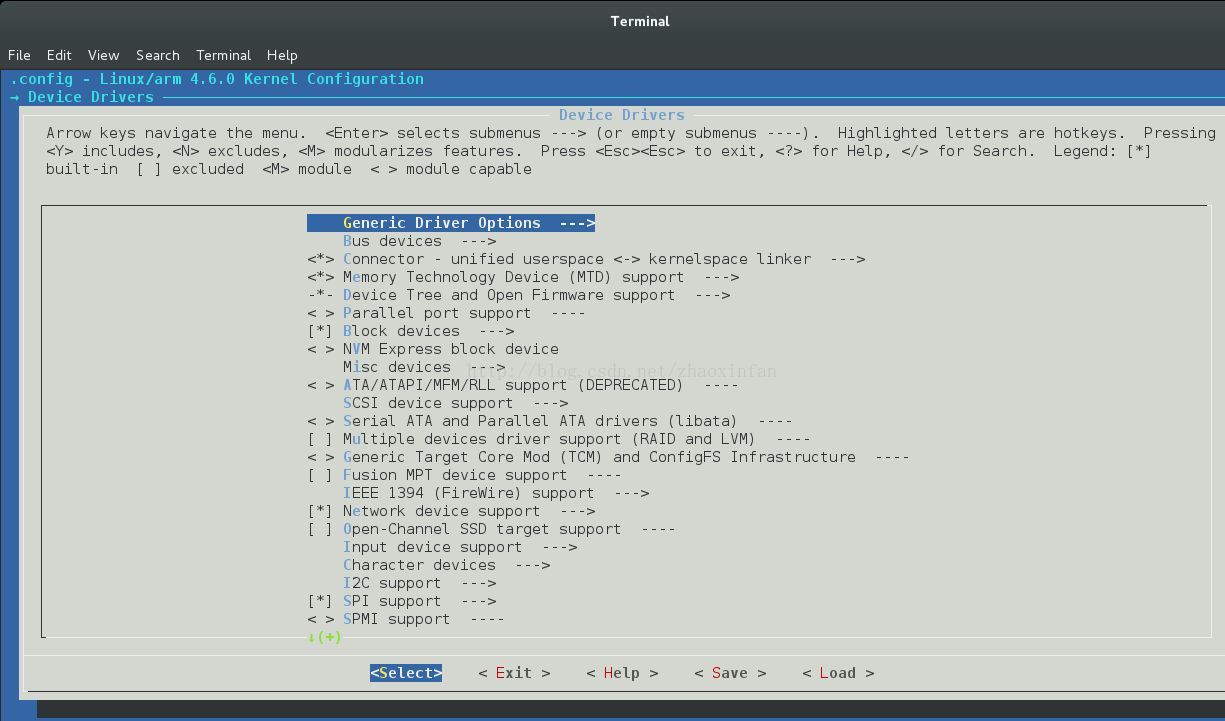Expand SCSI device support submenu arrow
The height and width of the screenshot is (721, 1225).
(x=550, y=403)
